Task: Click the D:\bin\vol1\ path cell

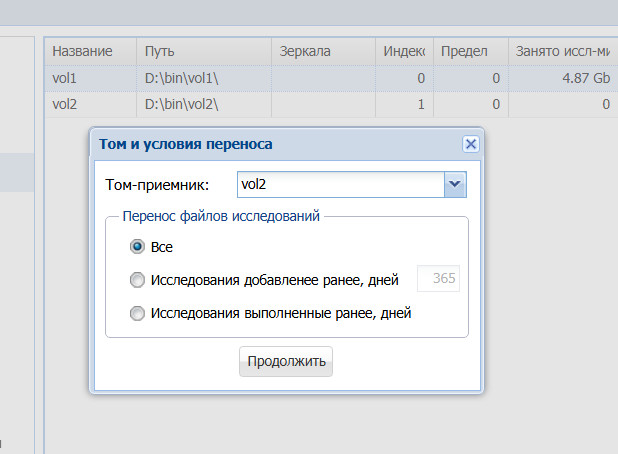Action: click(204, 78)
